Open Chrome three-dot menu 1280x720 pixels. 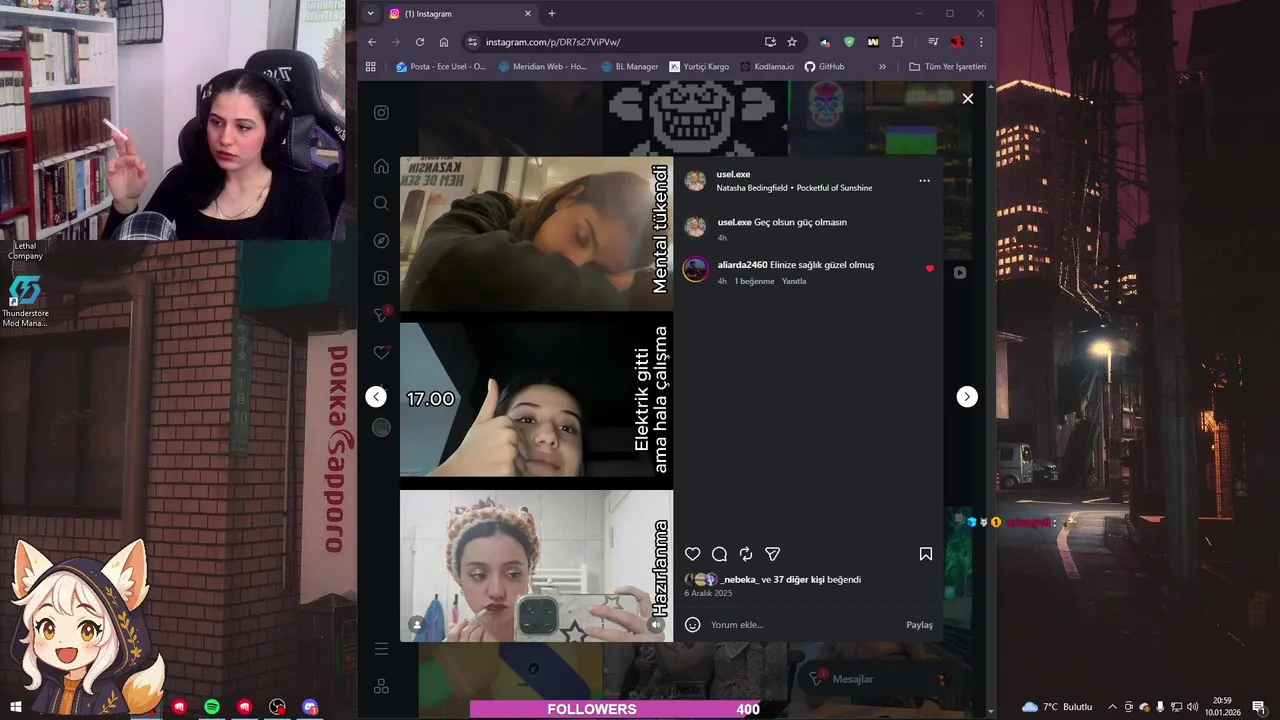(981, 42)
